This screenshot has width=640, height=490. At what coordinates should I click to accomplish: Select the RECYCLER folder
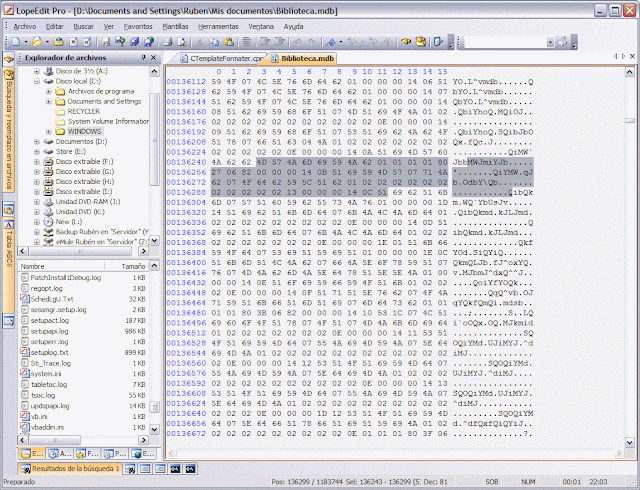click(x=84, y=111)
